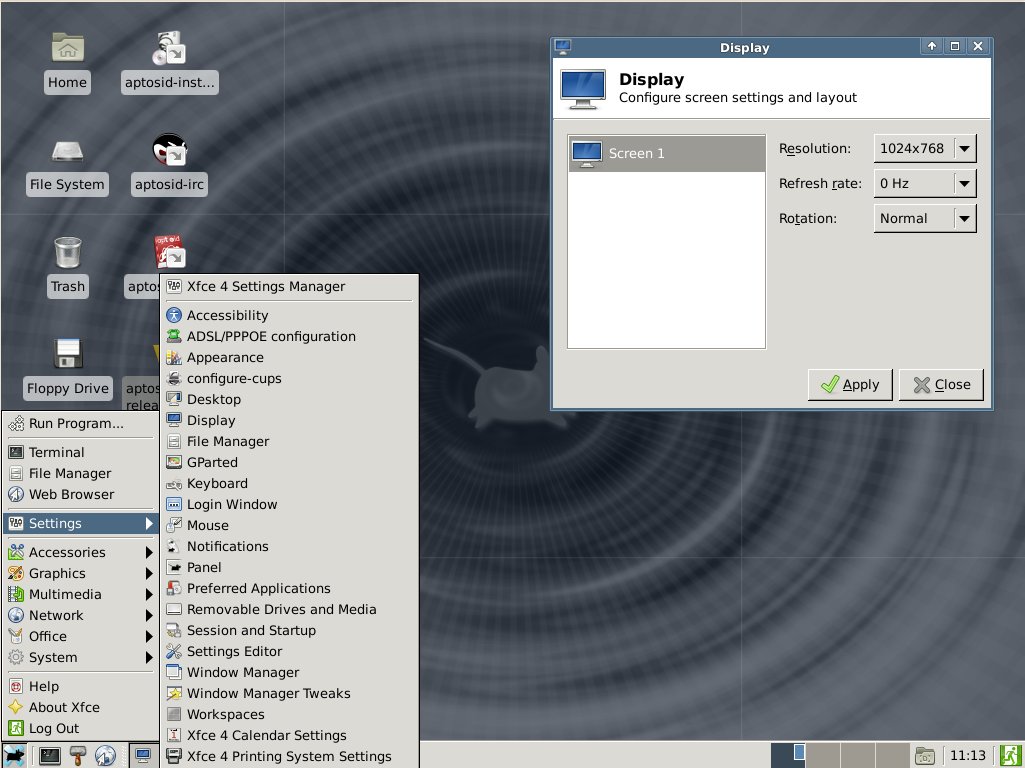Click the web browser globe icon in panel
This screenshot has height=768, width=1025.
pos(105,756)
